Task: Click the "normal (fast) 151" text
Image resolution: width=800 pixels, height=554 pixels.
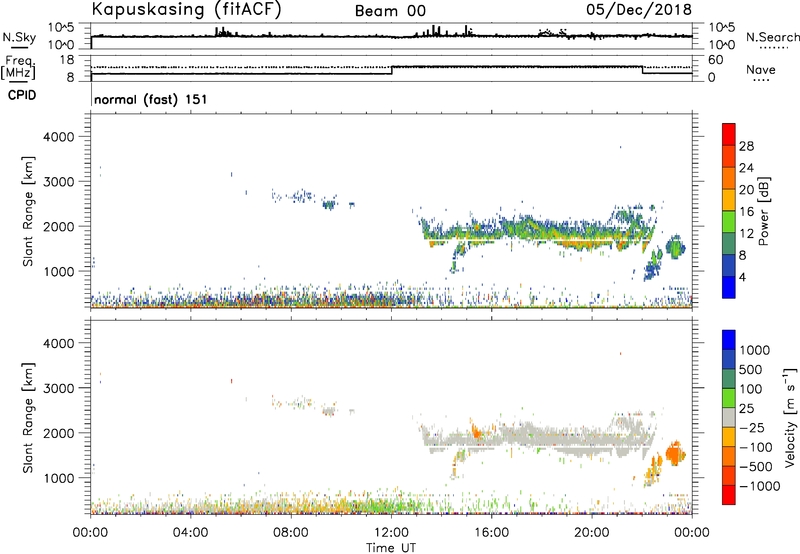Action: [x=151, y=99]
